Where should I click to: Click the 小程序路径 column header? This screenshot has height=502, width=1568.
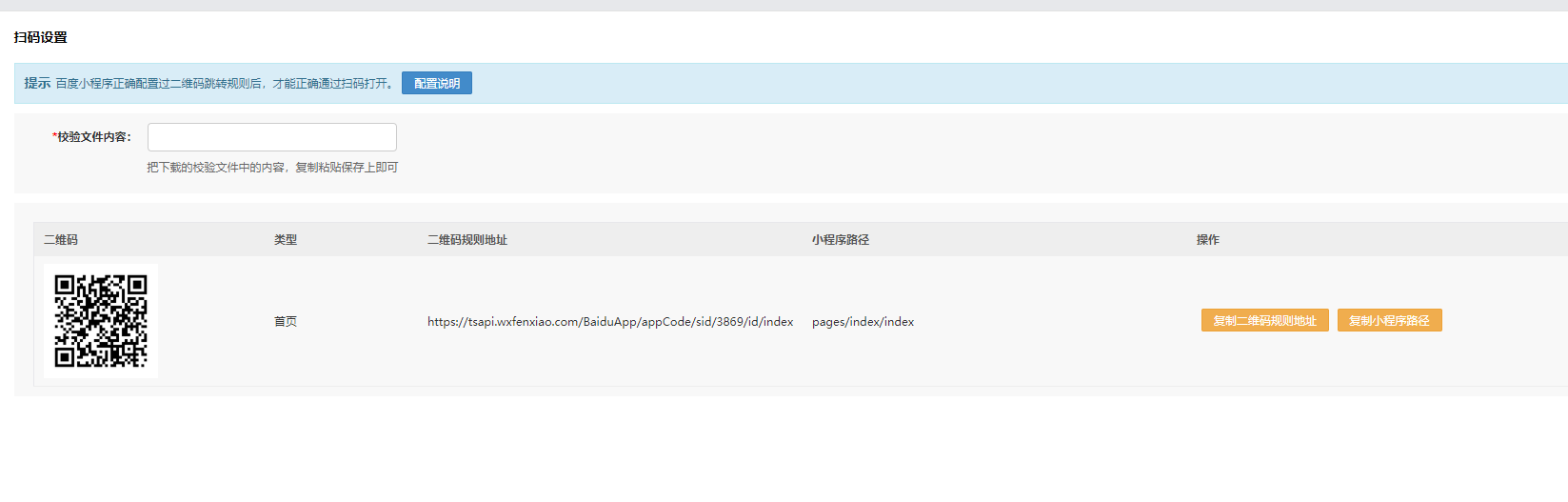click(841, 240)
